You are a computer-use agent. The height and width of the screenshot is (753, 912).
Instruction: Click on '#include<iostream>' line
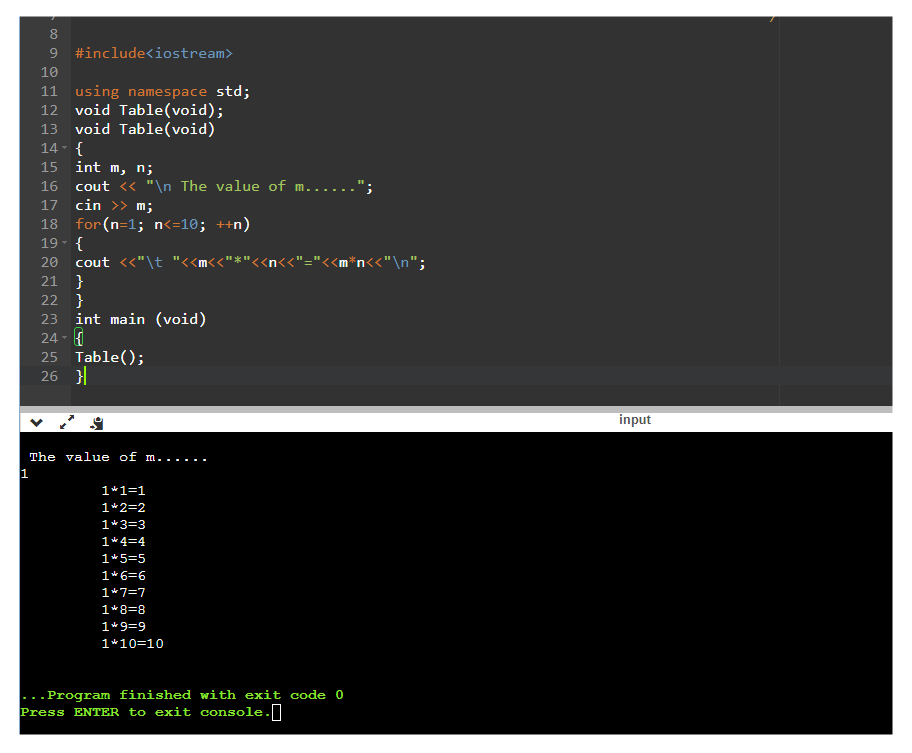154,53
